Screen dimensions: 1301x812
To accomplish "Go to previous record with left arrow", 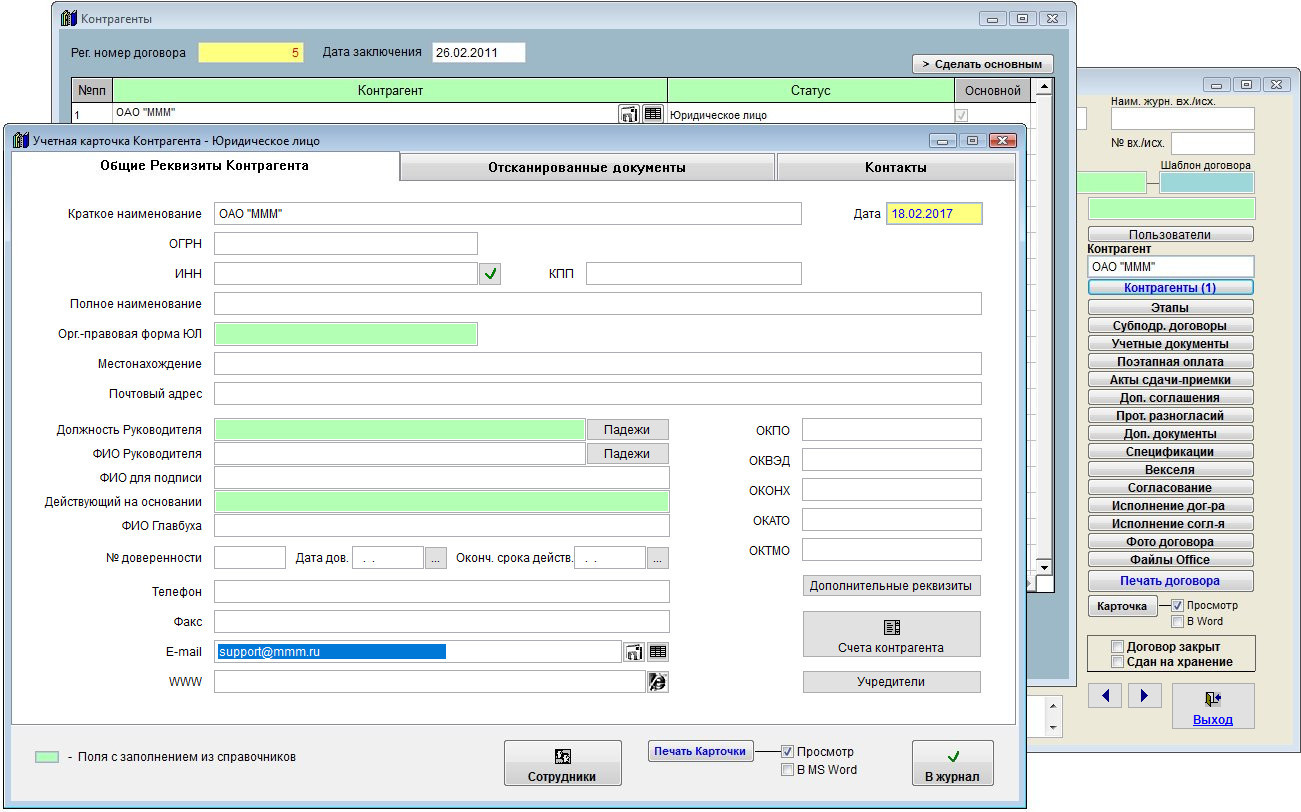I will (1105, 696).
